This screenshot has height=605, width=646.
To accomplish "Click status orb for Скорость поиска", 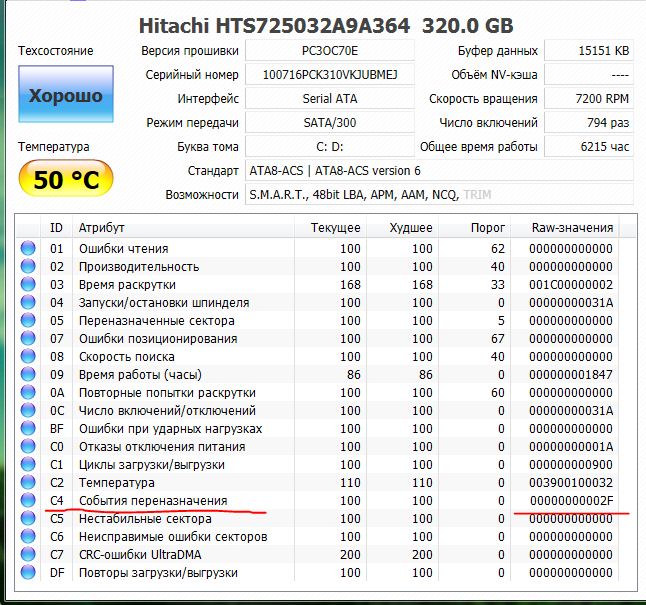I will tap(28, 356).
